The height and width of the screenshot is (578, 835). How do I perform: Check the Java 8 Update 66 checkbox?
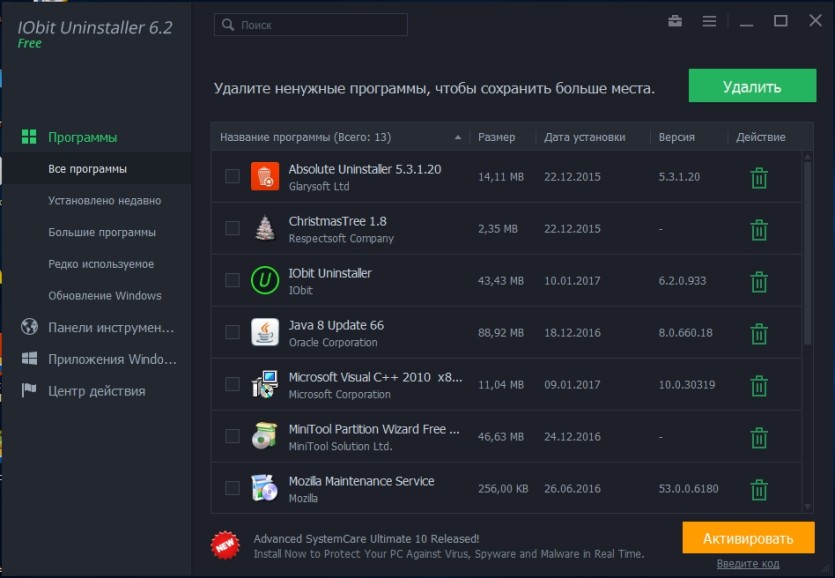point(232,332)
